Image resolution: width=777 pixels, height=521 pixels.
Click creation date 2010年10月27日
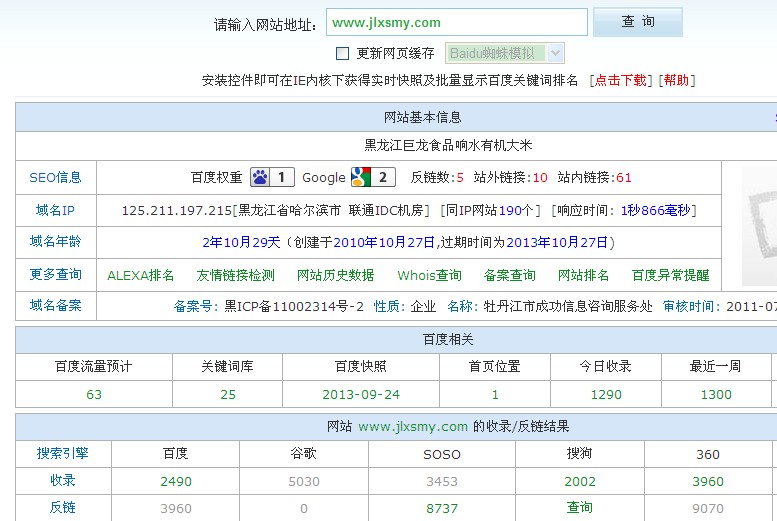[x=384, y=242]
